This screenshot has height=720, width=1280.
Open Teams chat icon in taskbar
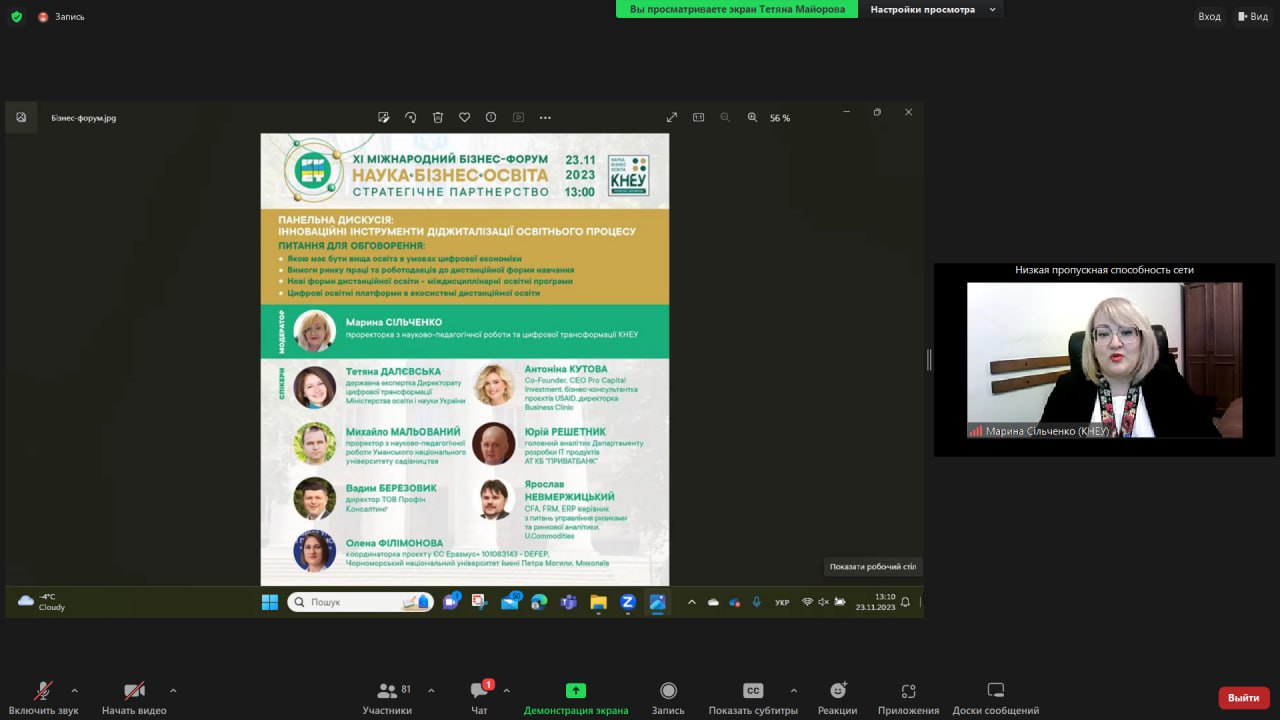click(x=451, y=602)
